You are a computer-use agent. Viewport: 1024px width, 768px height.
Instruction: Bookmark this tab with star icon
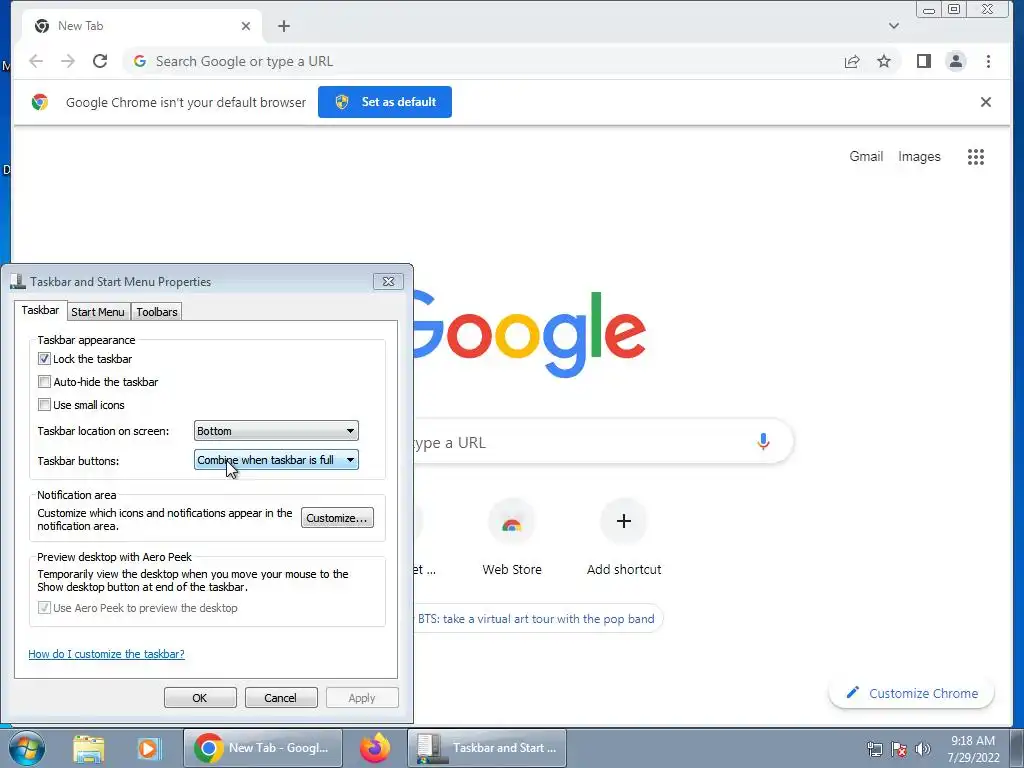[884, 61]
